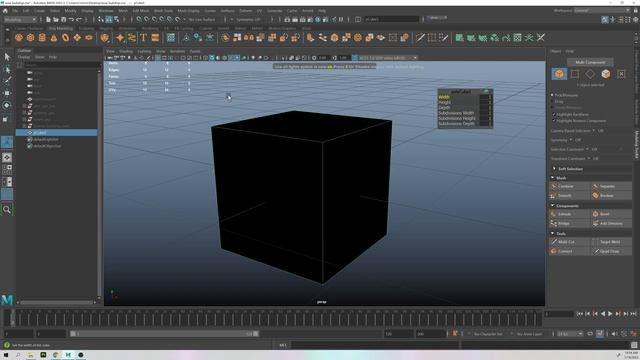Switch to the Poly Modeling shelf tab
This screenshot has height=360, width=640.
point(60,29)
